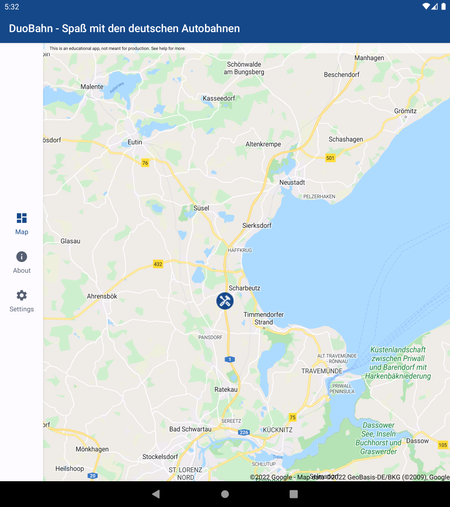Open the Settings gear icon
This screenshot has height=507, width=450.
tap(22, 295)
